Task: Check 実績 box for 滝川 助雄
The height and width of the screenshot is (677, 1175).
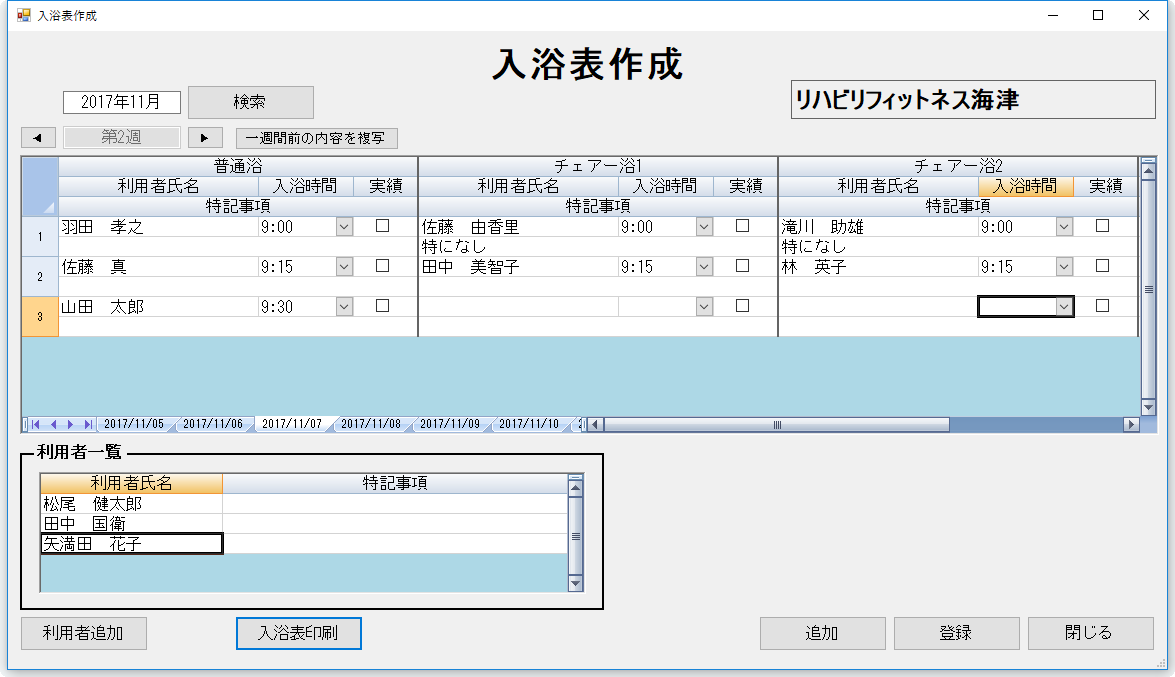Action: point(1102,226)
